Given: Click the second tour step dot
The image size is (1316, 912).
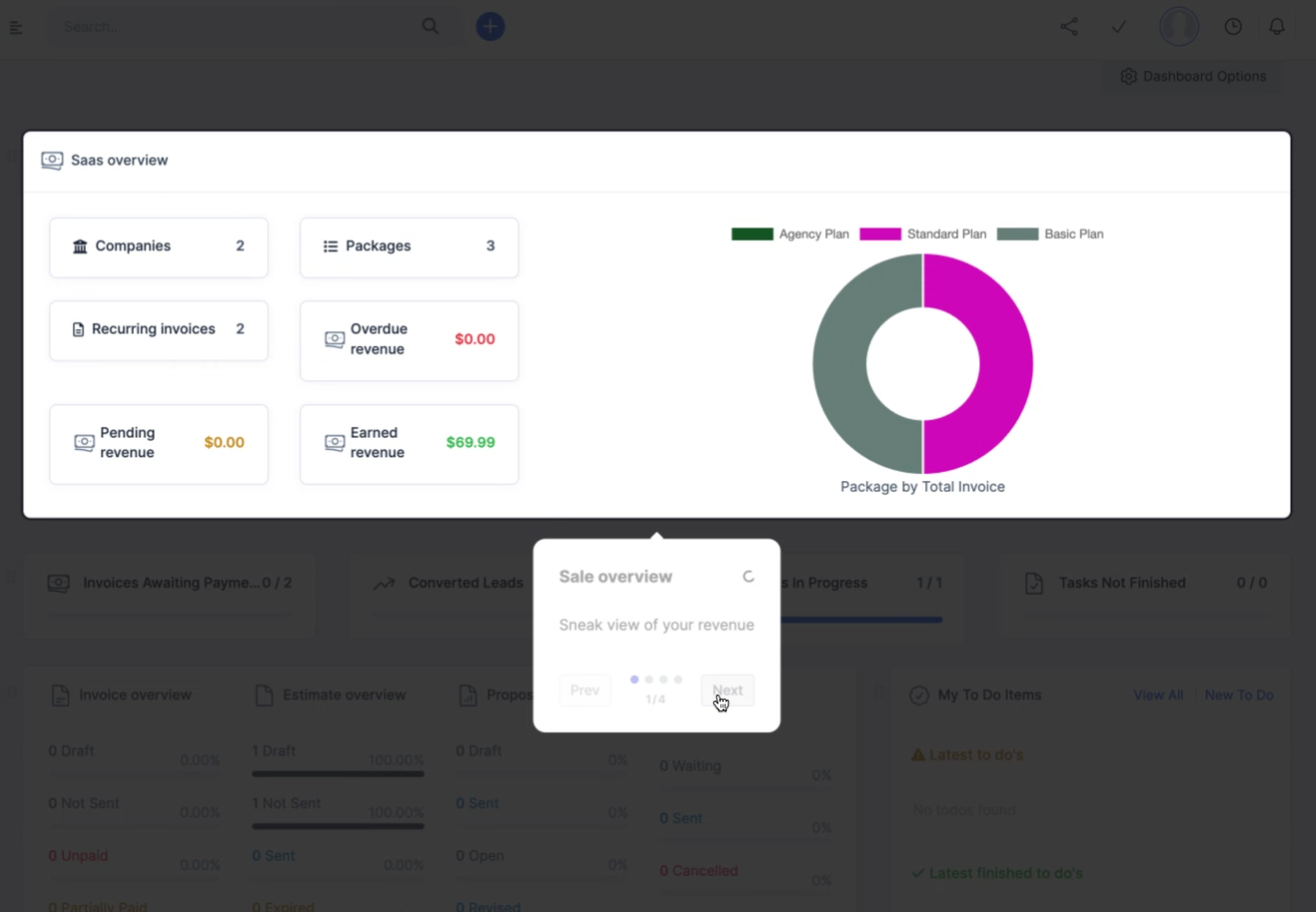Looking at the screenshot, I should coord(649,679).
